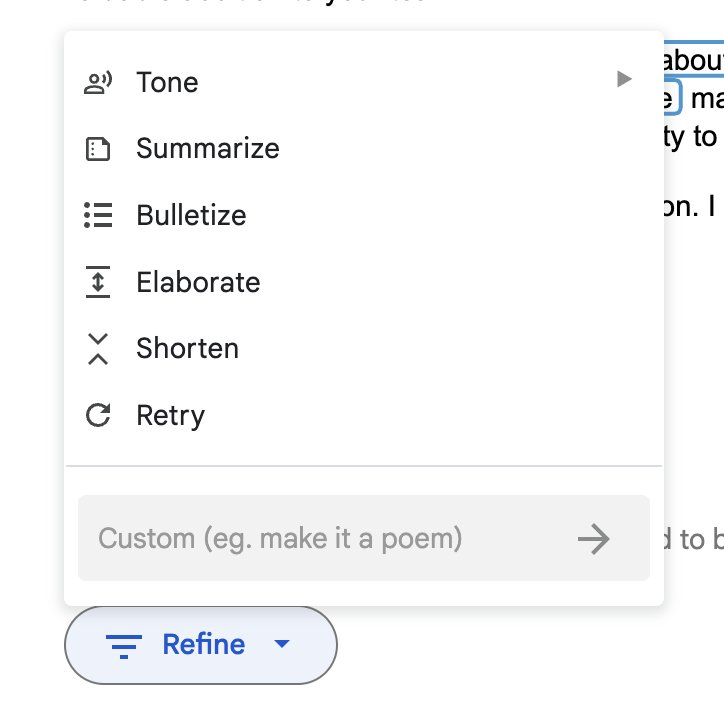Viewport: 724px width, 708px height.
Task: Click the Bulletize list icon
Action: coord(98,215)
